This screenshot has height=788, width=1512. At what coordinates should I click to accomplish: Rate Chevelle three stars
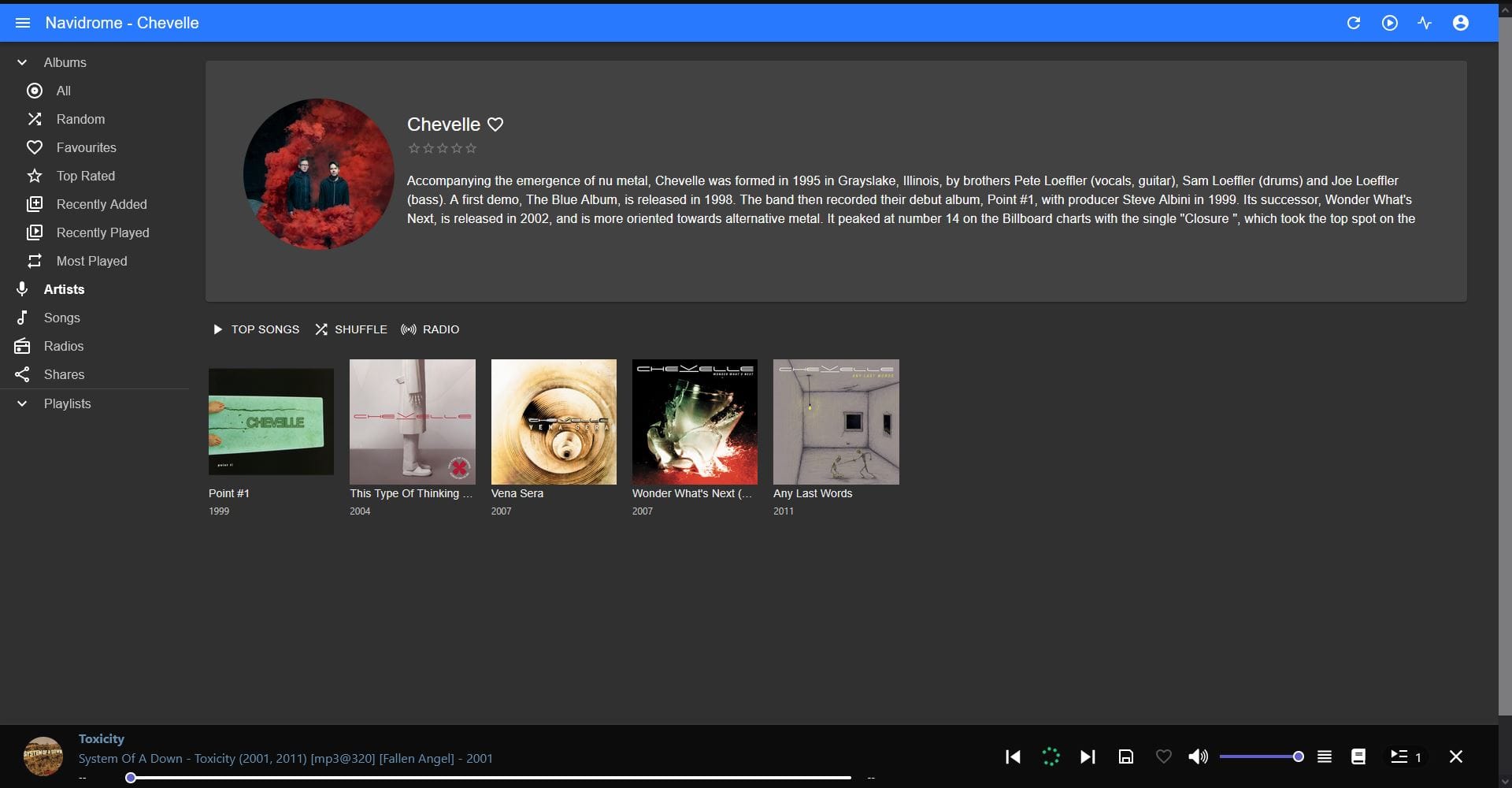443,148
